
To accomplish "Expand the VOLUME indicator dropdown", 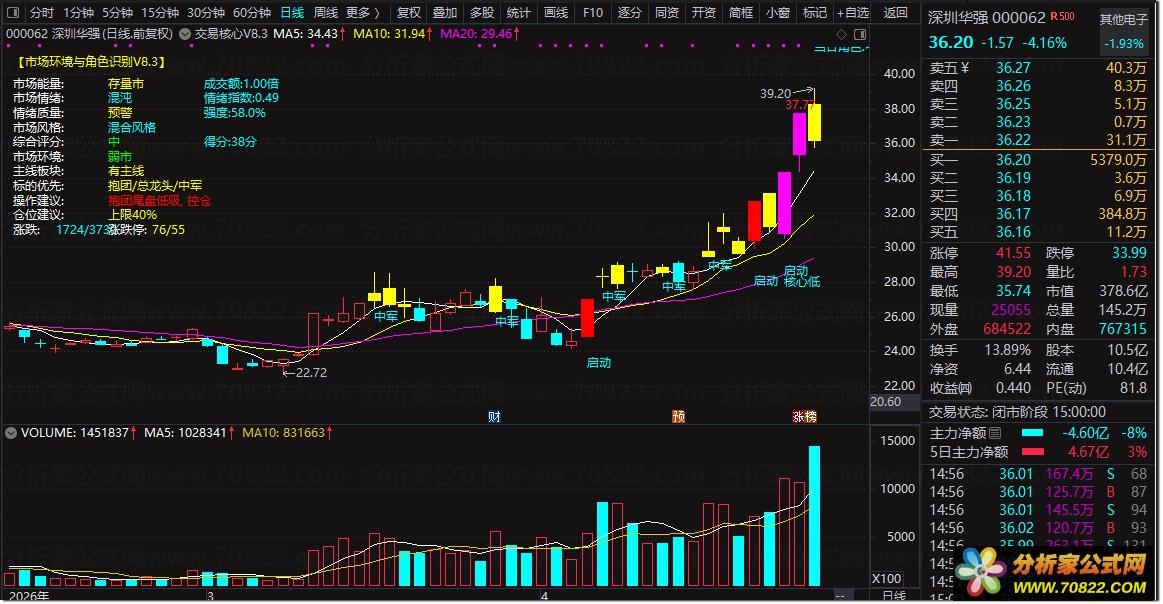I will [11, 433].
